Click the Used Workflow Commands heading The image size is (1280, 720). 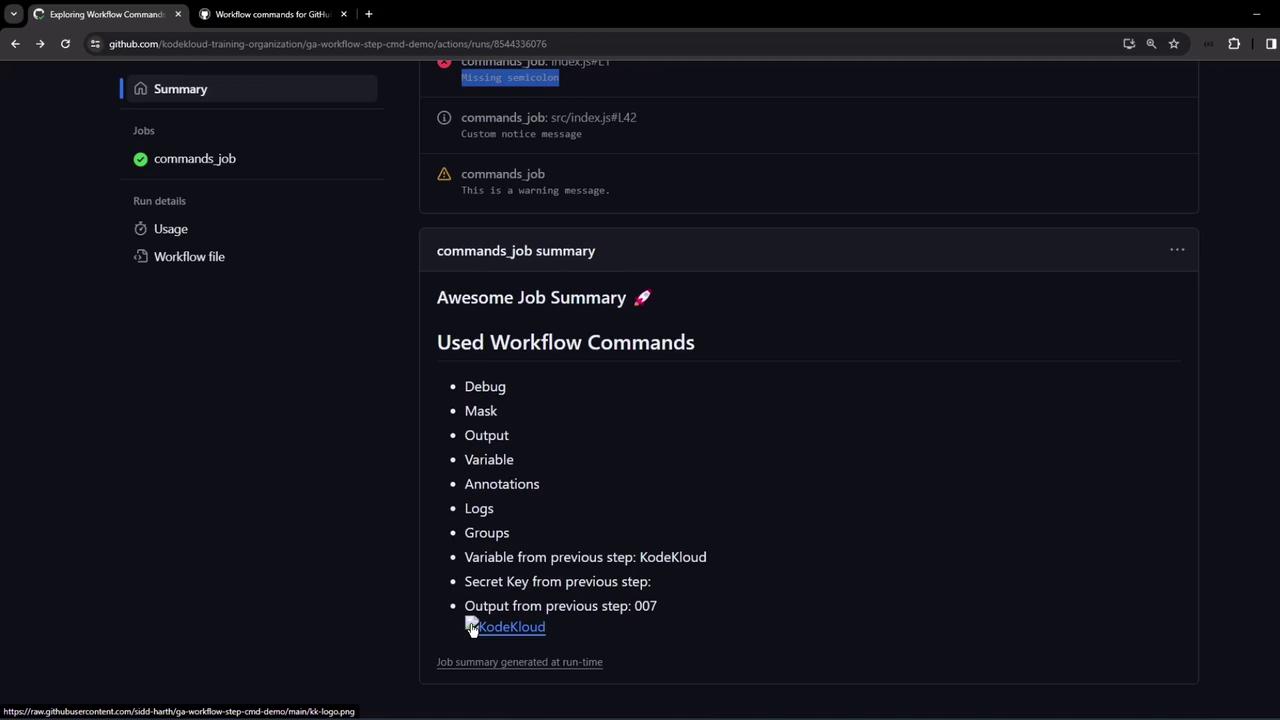click(x=566, y=342)
